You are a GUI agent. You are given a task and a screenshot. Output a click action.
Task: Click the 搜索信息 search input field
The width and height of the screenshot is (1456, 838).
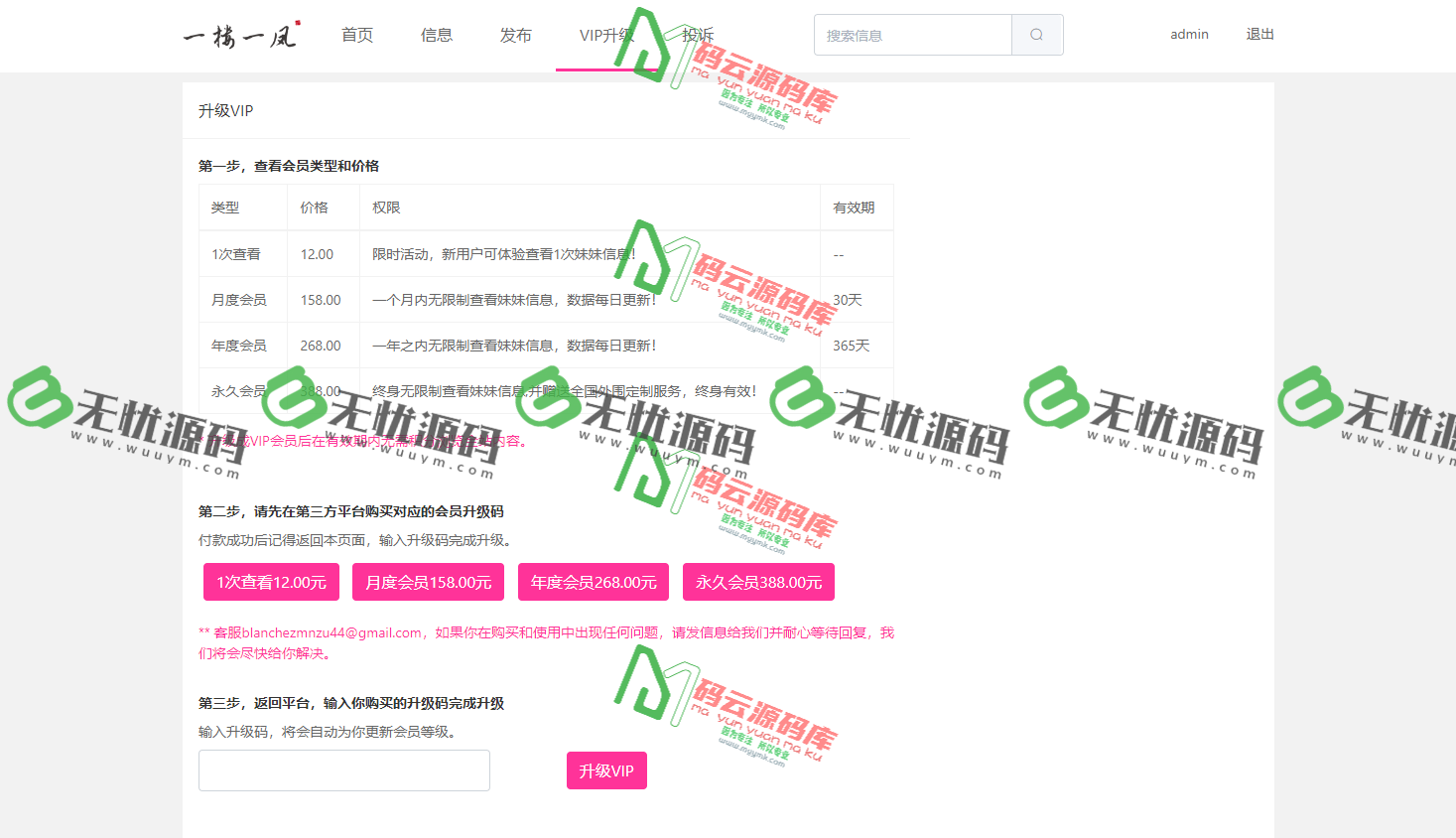click(911, 34)
